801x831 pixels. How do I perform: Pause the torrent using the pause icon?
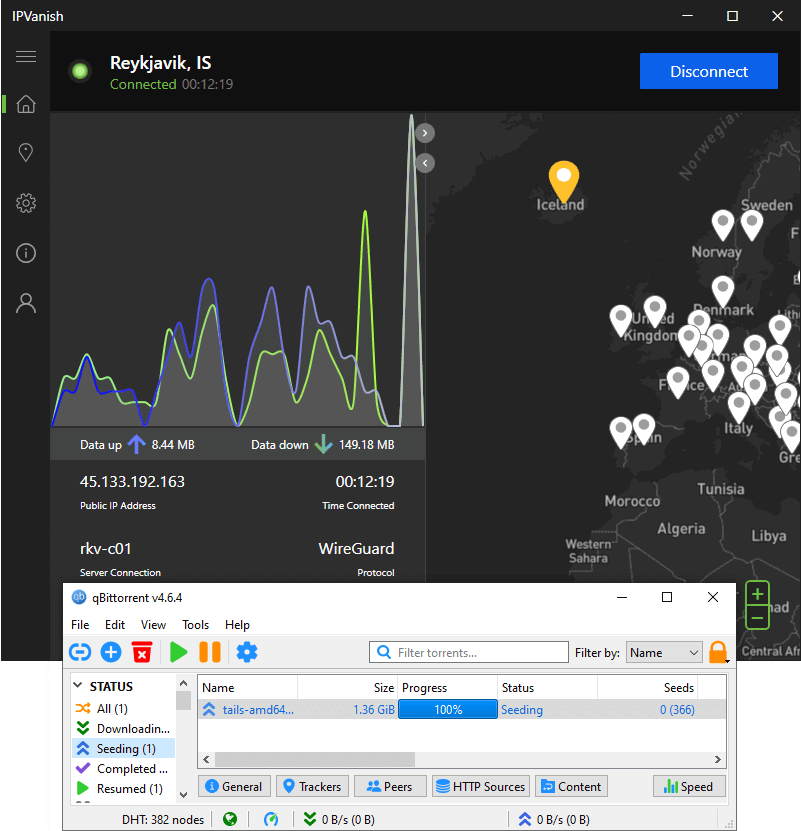(213, 651)
